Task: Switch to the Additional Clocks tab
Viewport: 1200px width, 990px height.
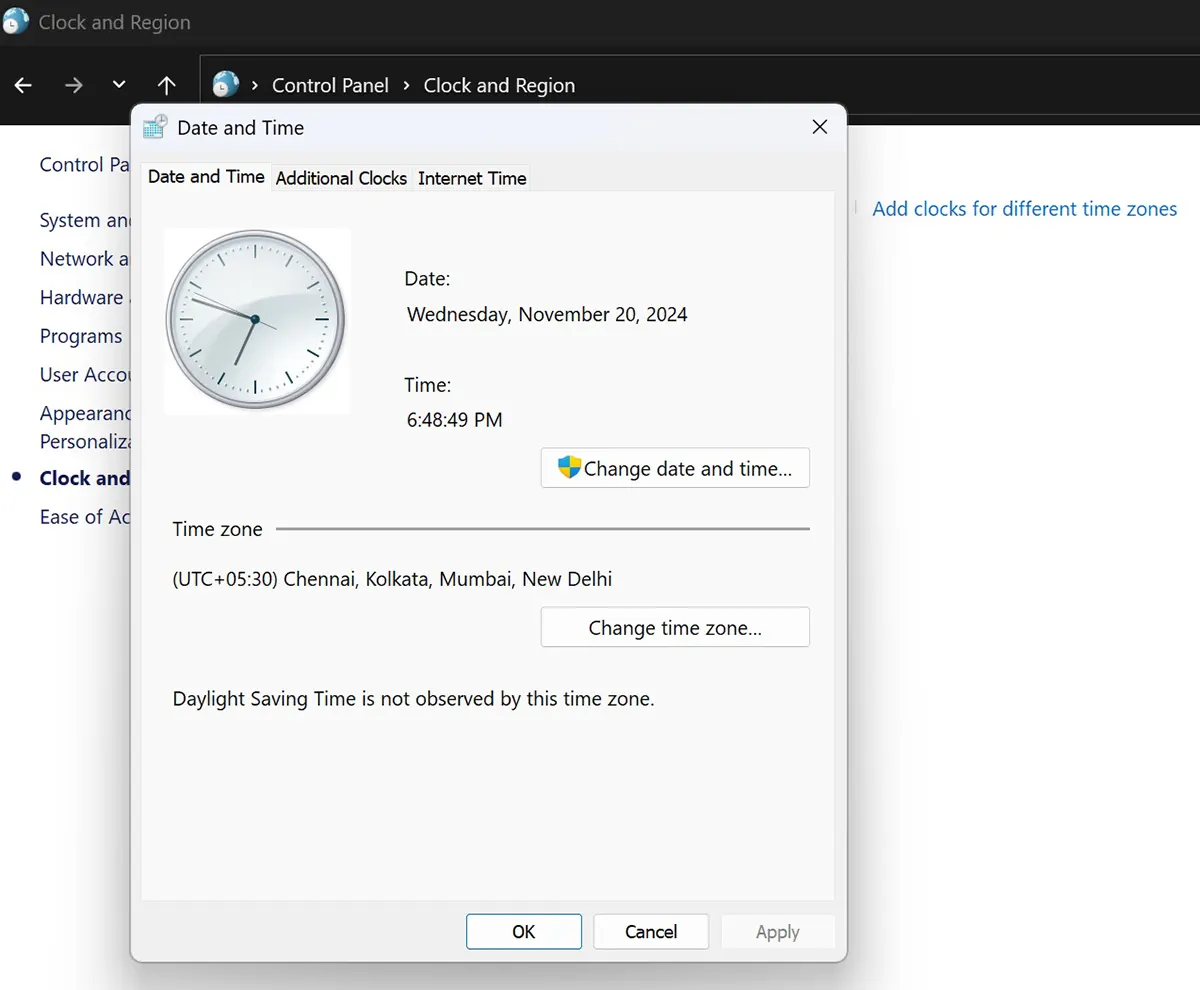Action: click(x=341, y=178)
